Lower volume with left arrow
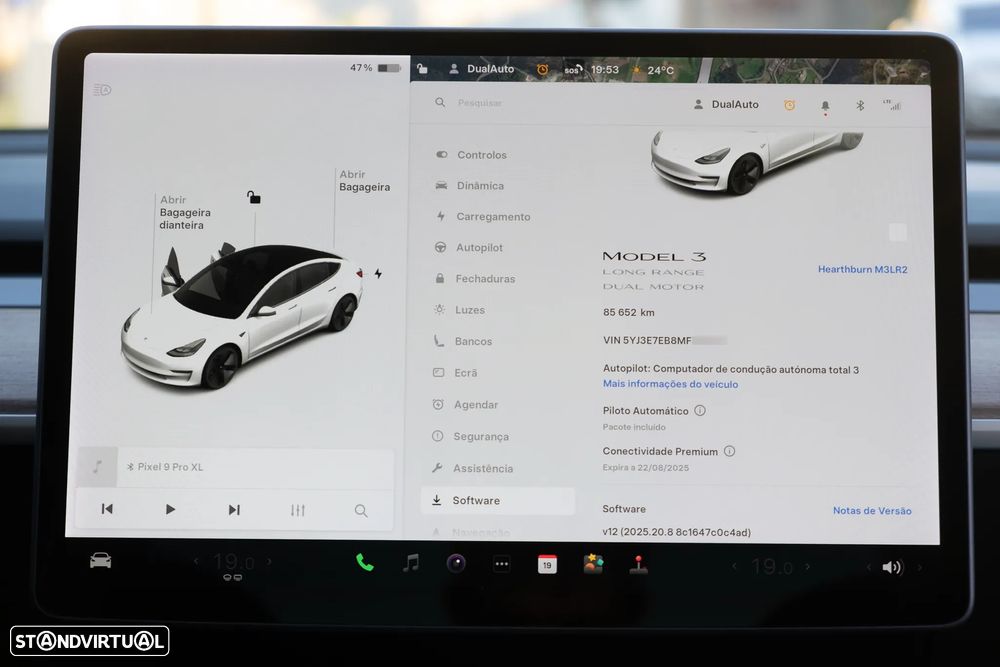The image size is (1000, 667). (869, 566)
